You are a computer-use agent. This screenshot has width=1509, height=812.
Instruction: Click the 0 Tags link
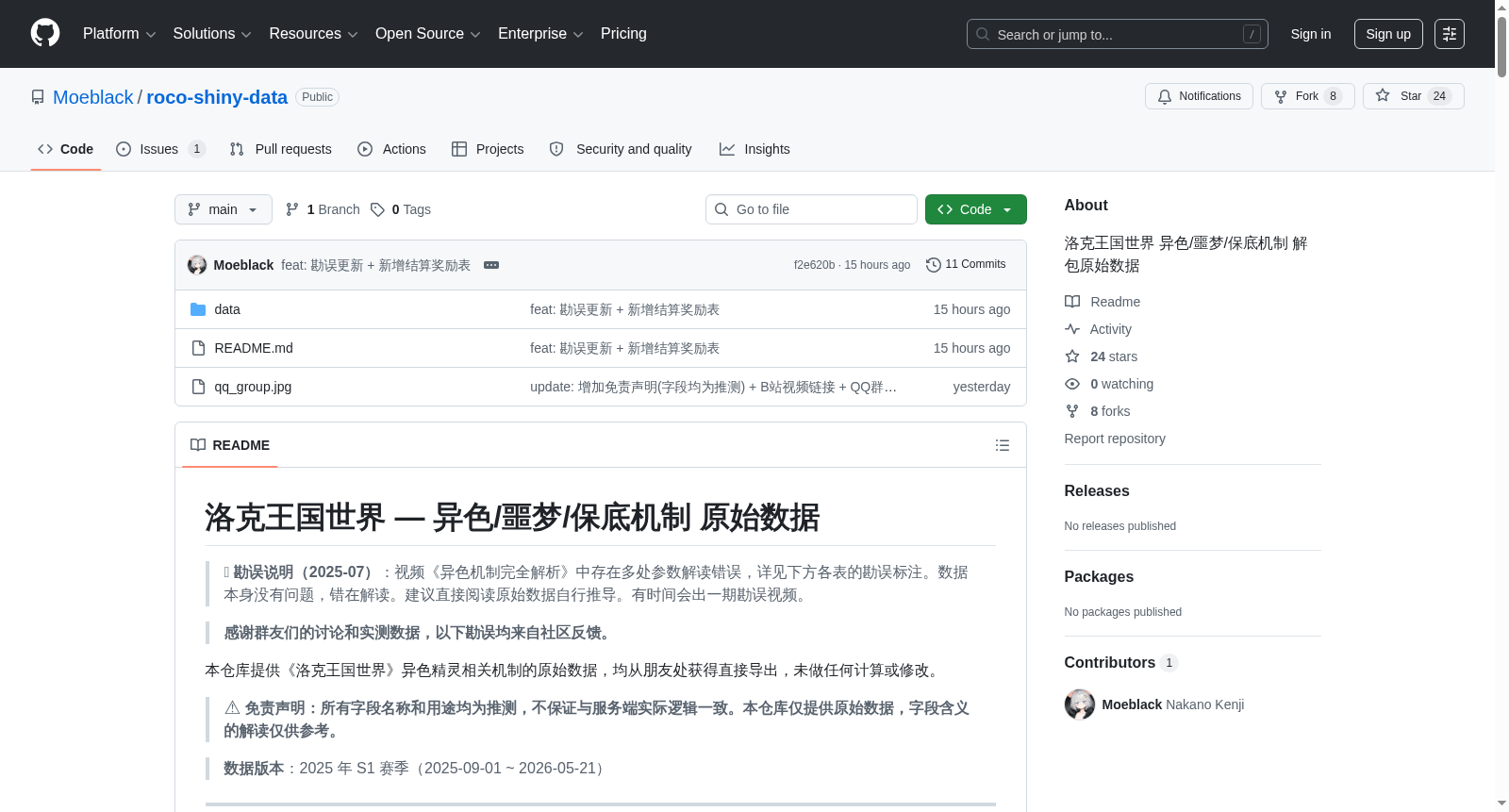[x=401, y=209]
